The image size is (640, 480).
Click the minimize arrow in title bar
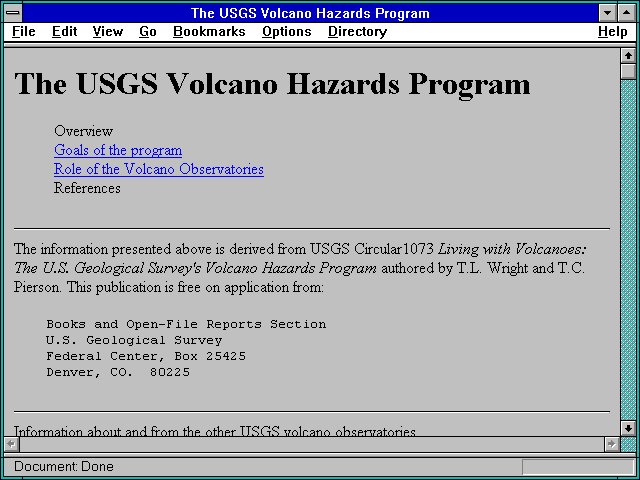607,13
